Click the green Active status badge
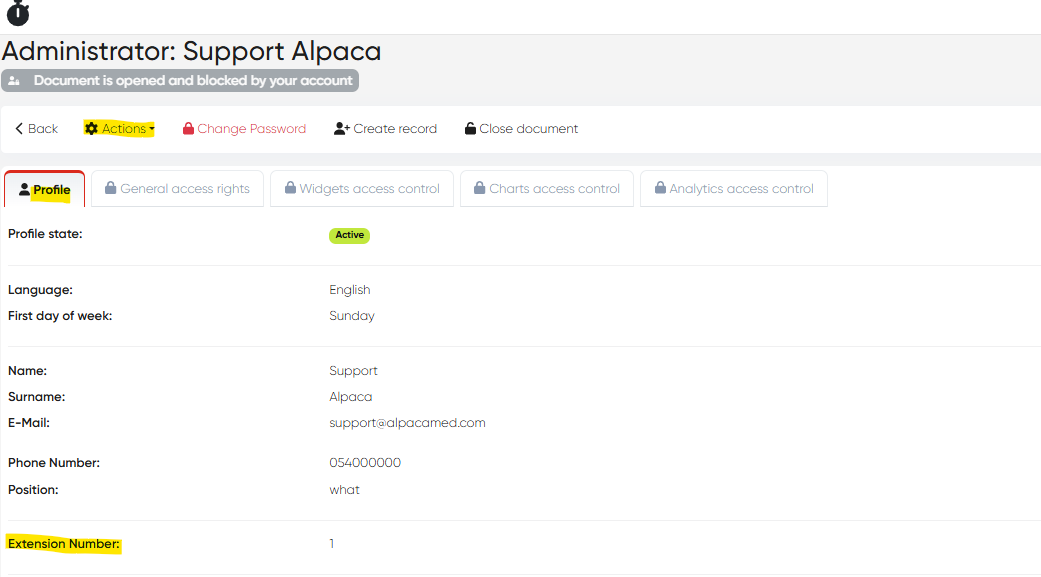The image size is (1041, 577). 350,235
